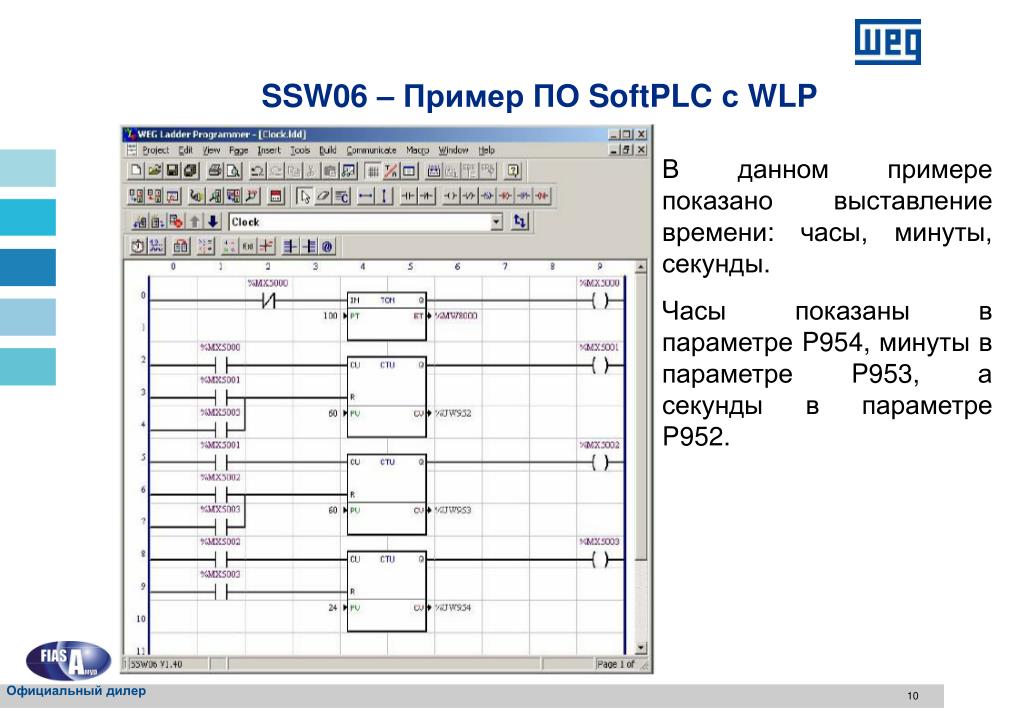Click the blue down arrow icon

click(213, 221)
